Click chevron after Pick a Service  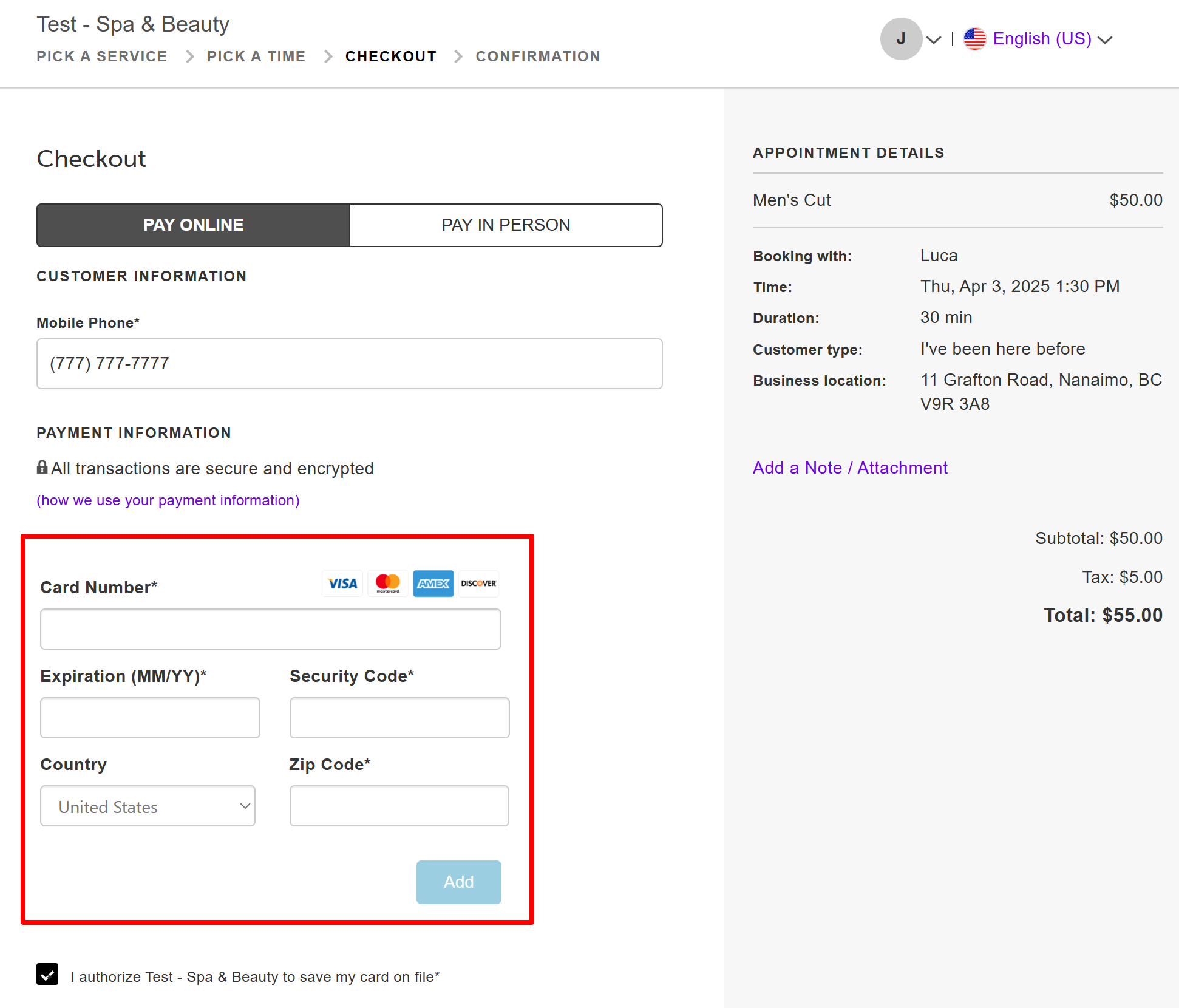click(190, 56)
